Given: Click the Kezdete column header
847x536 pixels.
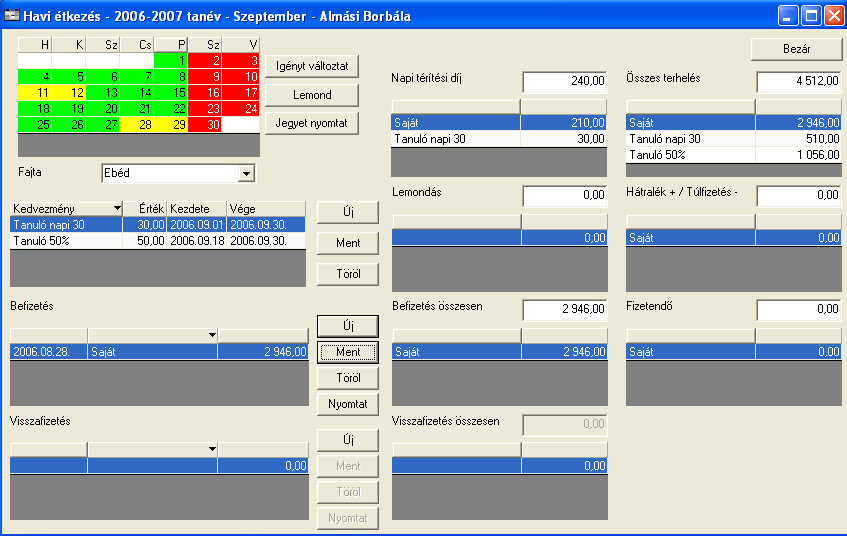Looking at the screenshot, I should tap(197, 209).
